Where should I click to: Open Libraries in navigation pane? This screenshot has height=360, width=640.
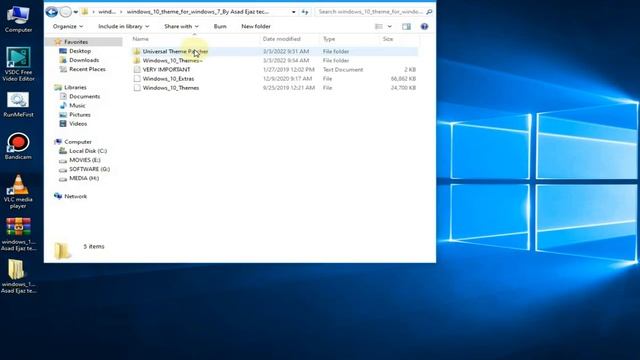click(x=75, y=87)
